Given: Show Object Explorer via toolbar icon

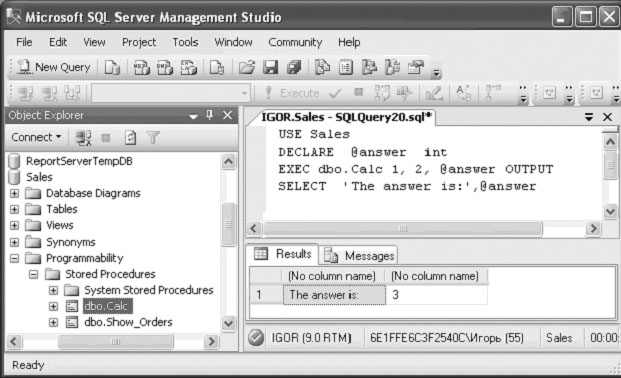Looking at the screenshot, I should (369, 67).
